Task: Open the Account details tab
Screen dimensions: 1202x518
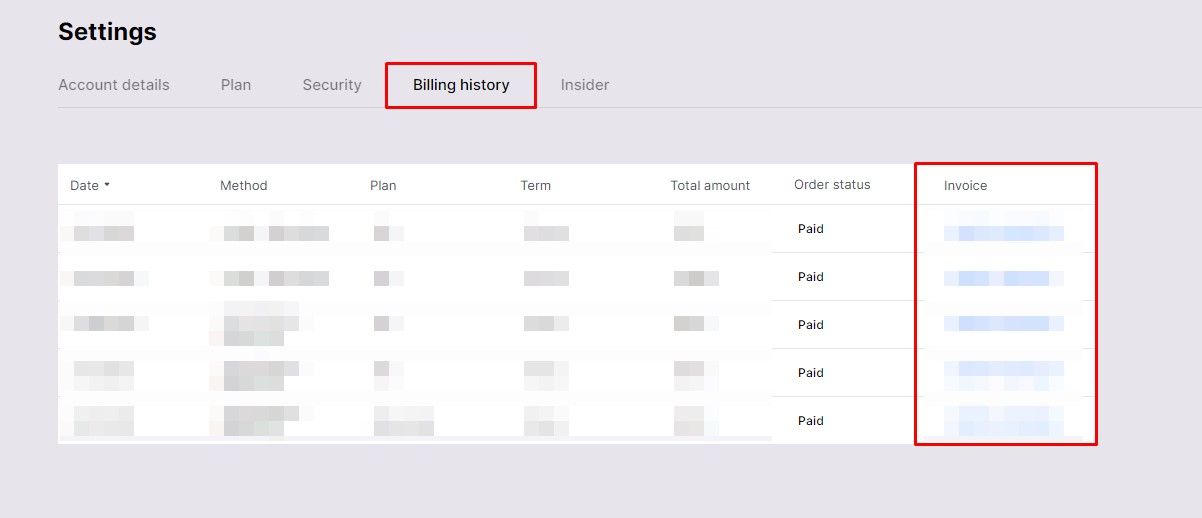Action: point(114,85)
